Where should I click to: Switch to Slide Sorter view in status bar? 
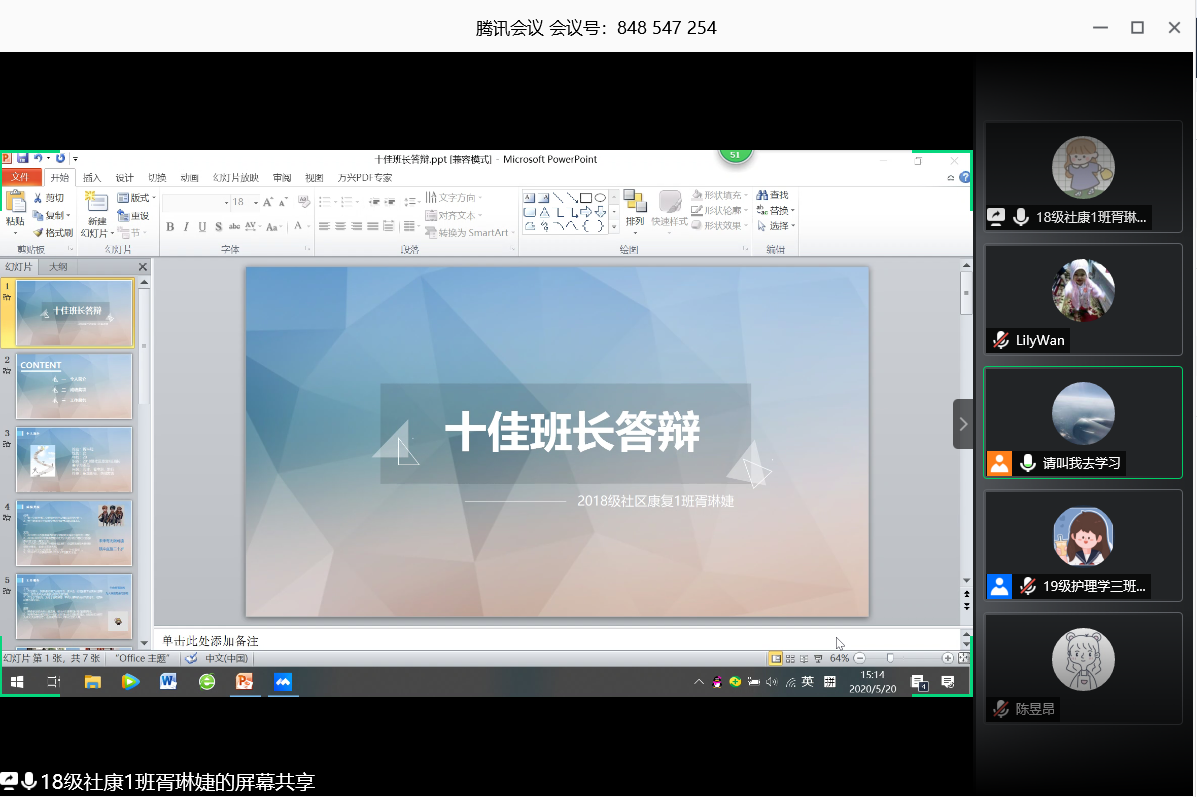pos(790,658)
